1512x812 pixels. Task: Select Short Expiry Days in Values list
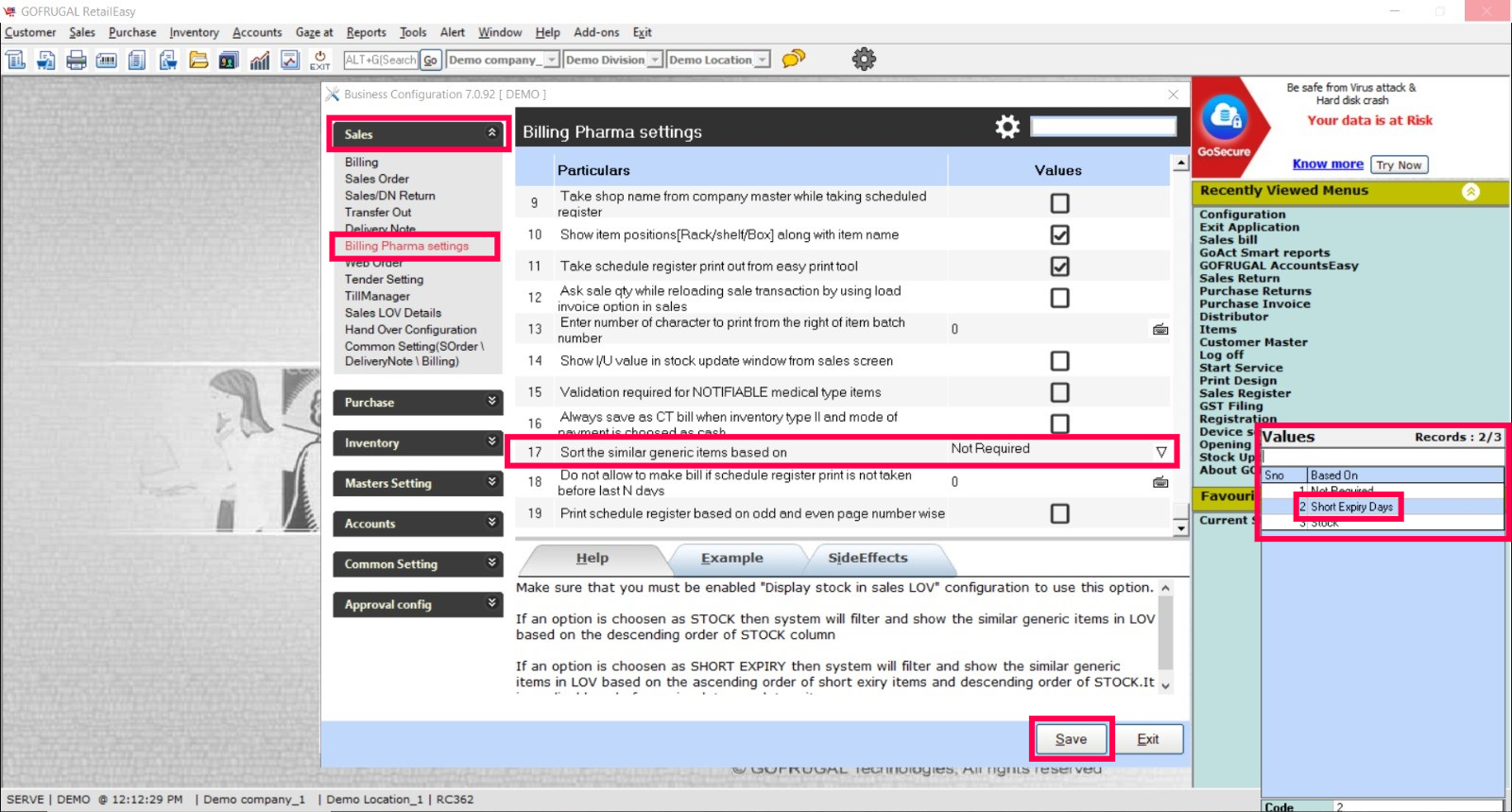(1350, 507)
